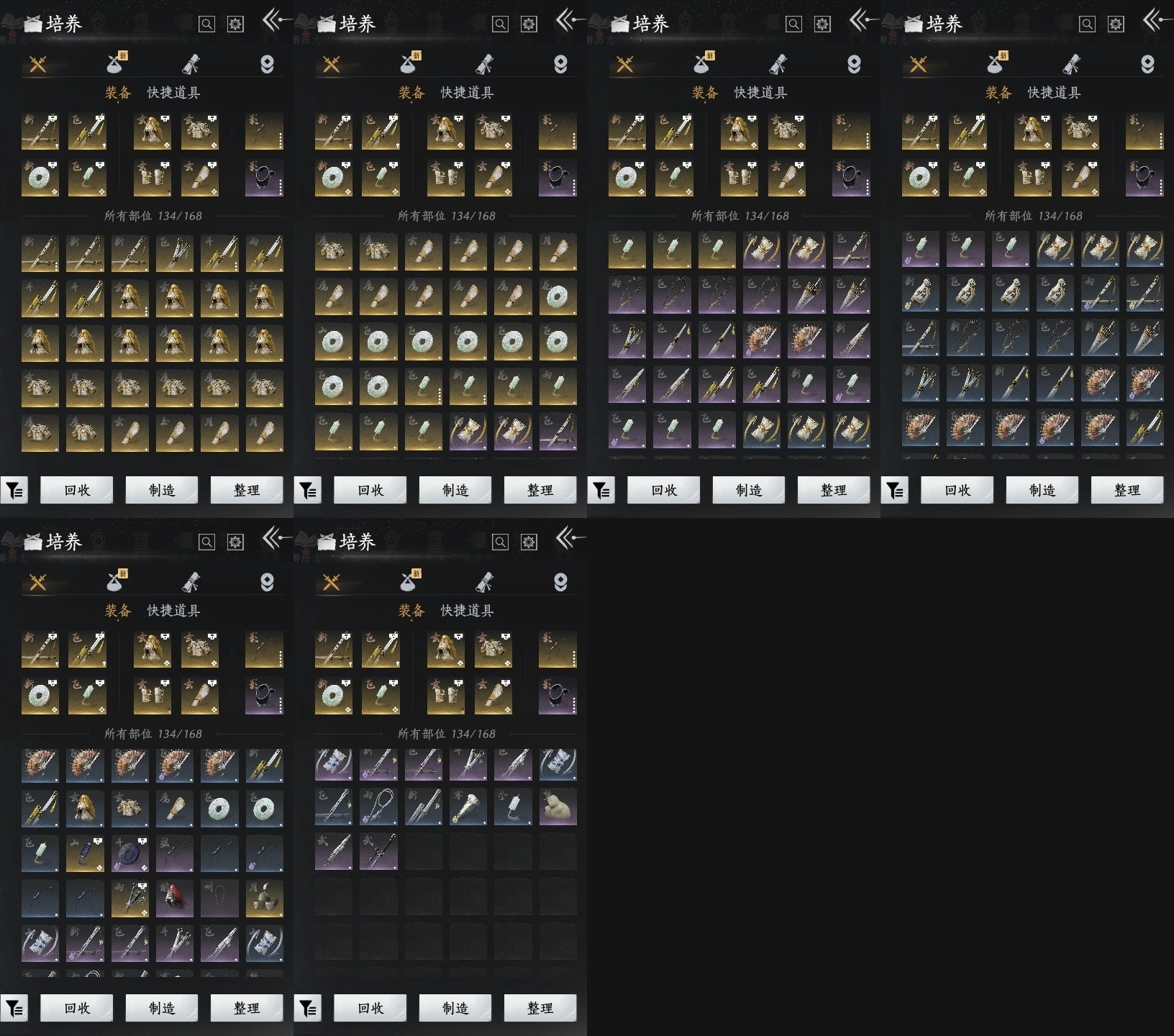
Task: Open the crossed swords tab in fourth panel
Action: (918, 65)
